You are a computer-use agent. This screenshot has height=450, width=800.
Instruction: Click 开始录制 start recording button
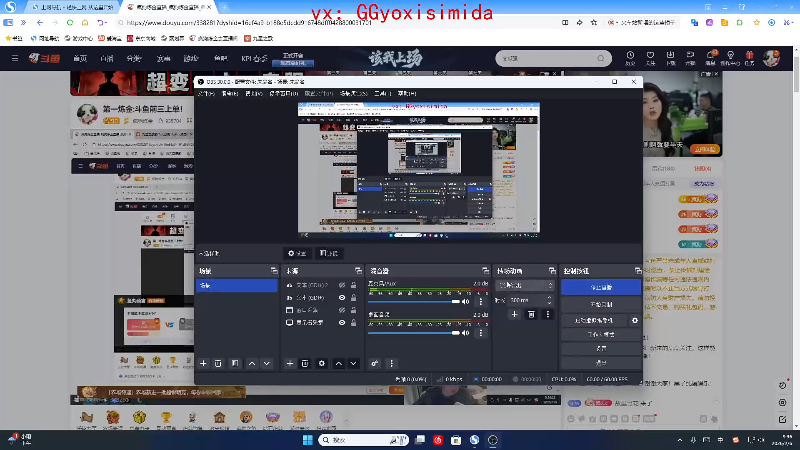(x=601, y=304)
